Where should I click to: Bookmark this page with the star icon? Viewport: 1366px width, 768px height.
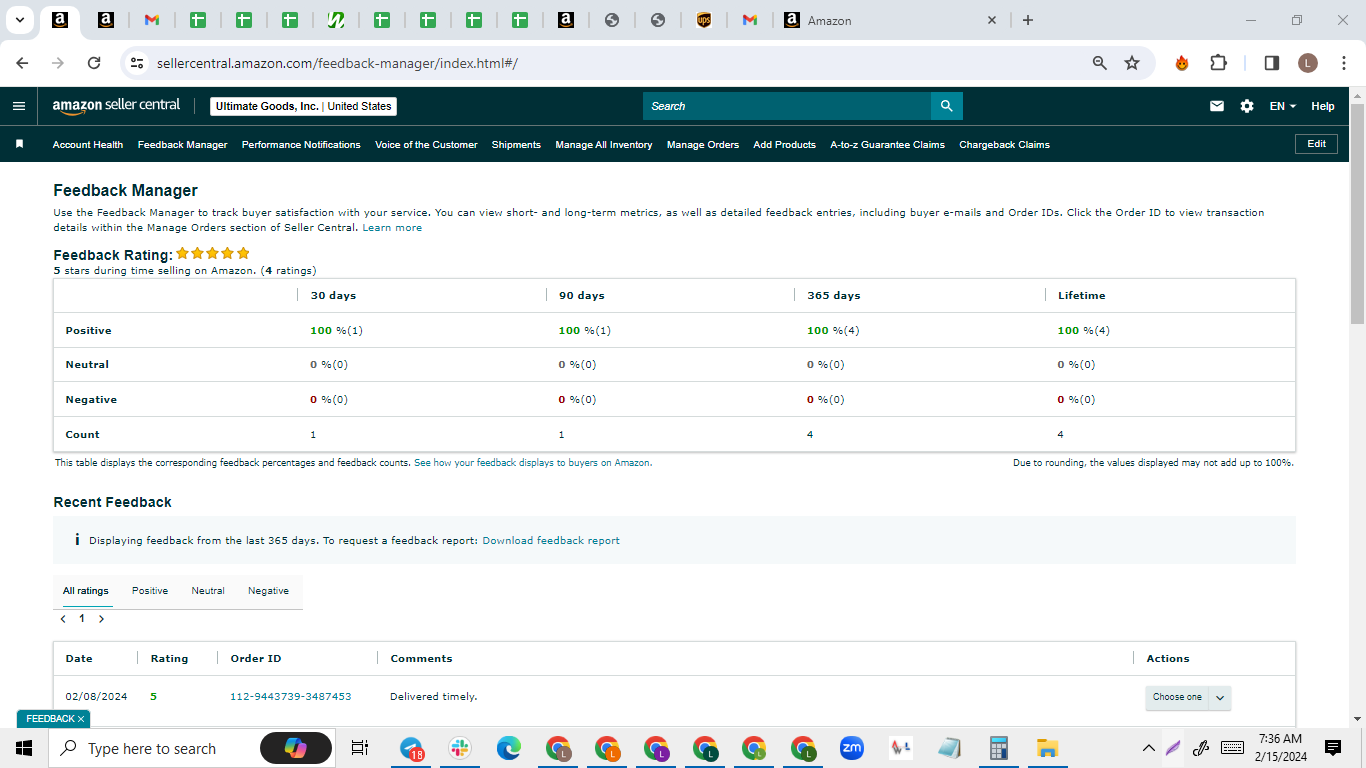(x=1132, y=63)
